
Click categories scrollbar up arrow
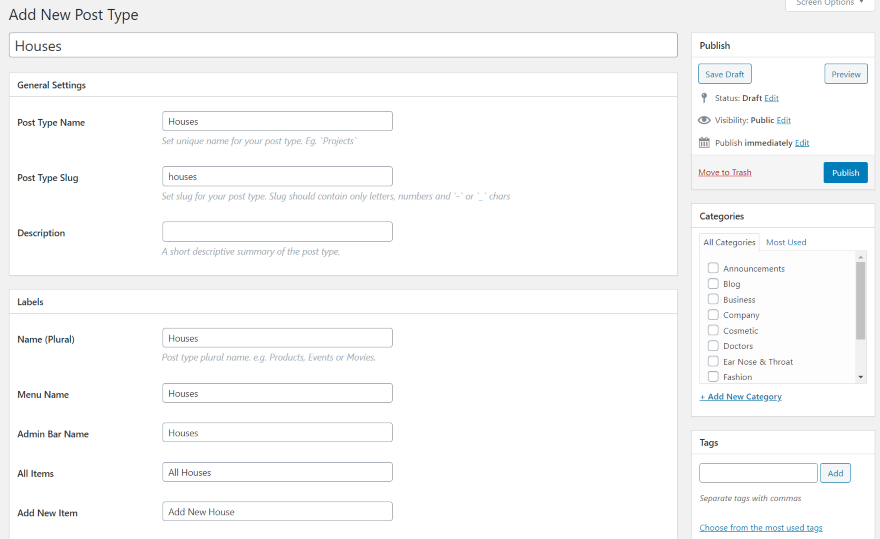coord(860,257)
